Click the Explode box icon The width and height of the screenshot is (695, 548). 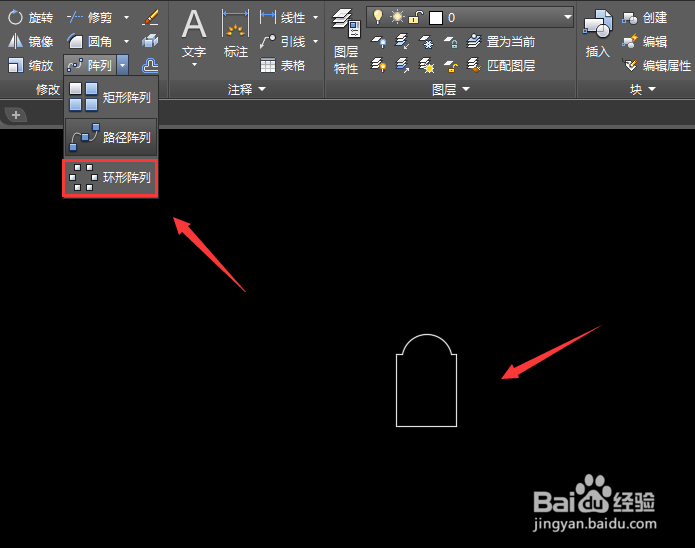pyautogui.click(x=150, y=42)
